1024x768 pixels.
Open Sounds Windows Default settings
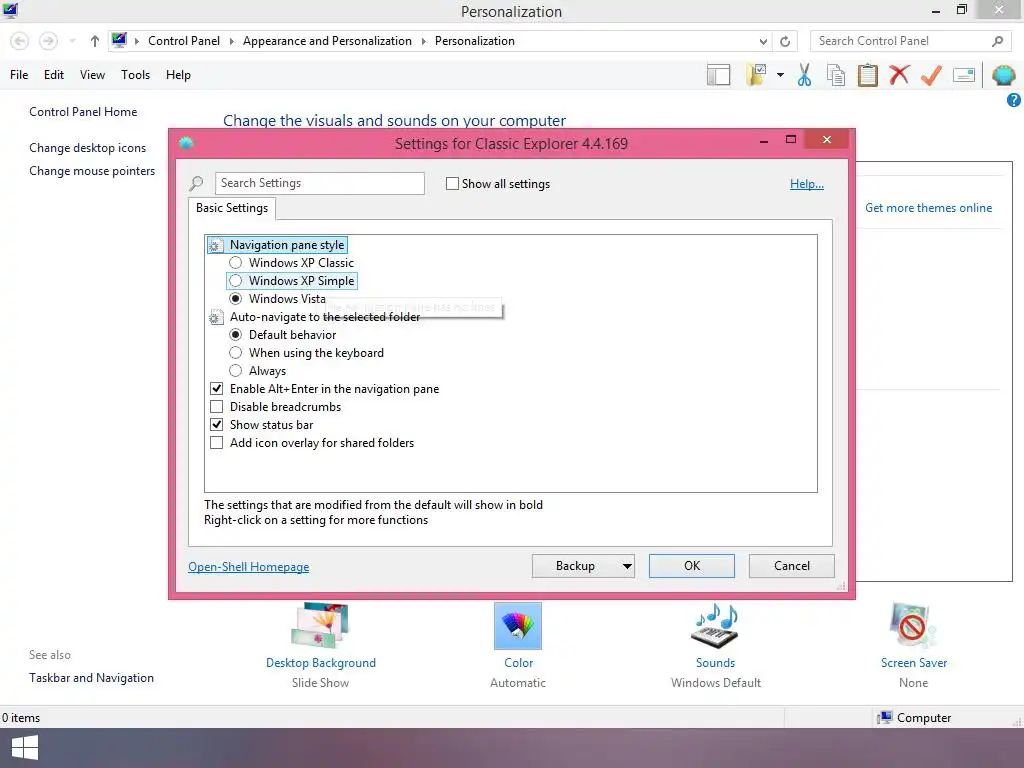pyautogui.click(x=715, y=645)
